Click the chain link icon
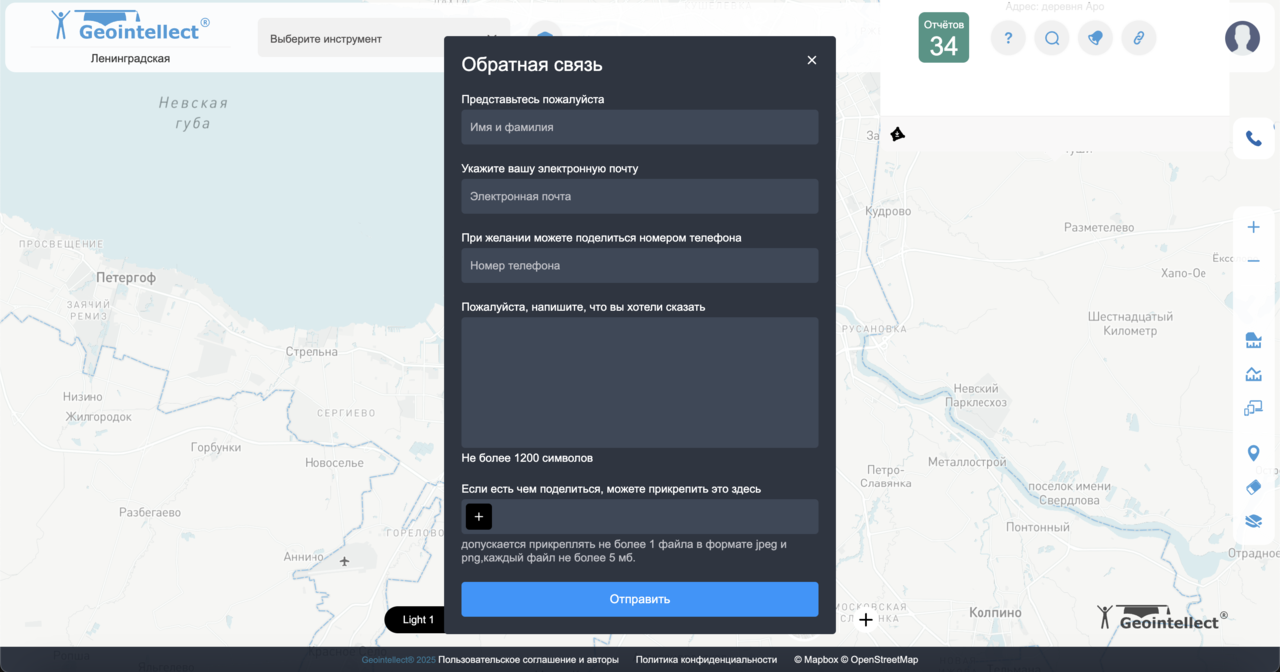 (x=1138, y=39)
